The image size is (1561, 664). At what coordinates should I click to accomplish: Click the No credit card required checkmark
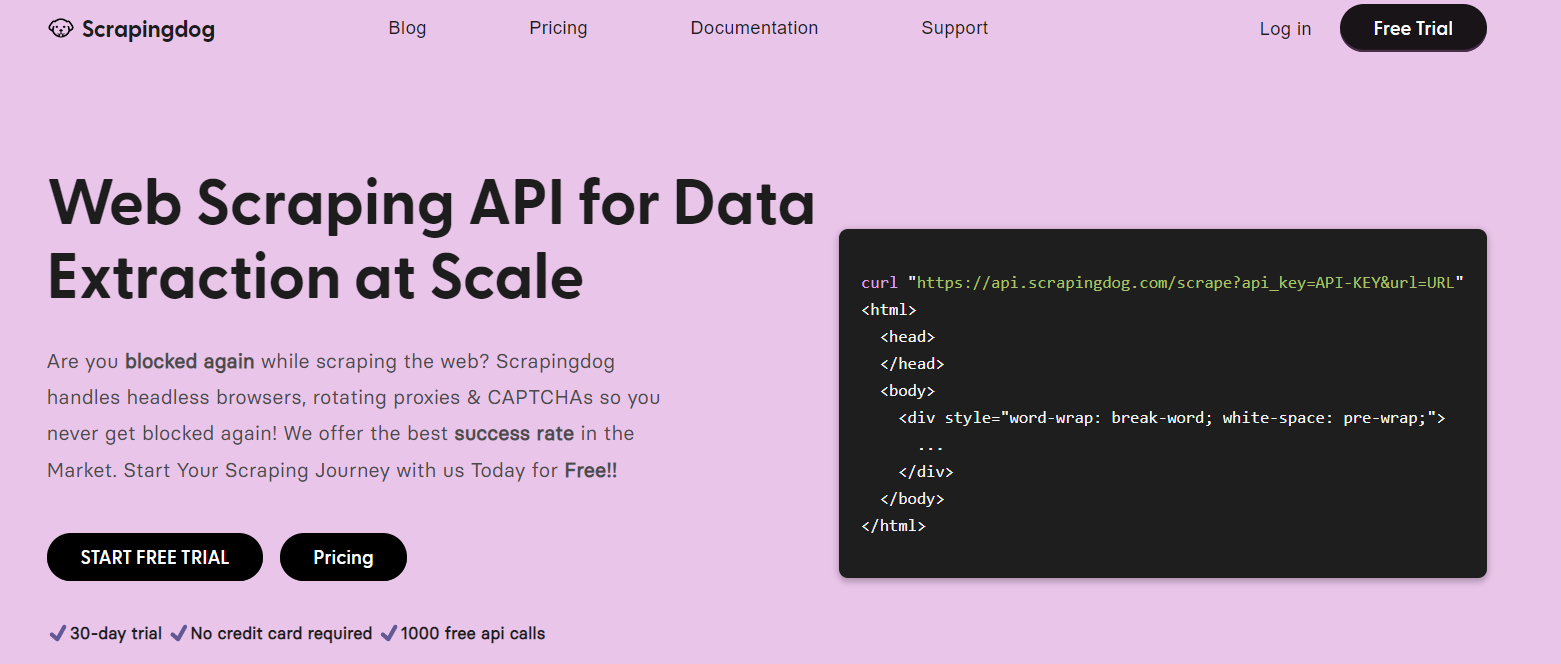coord(179,633)
